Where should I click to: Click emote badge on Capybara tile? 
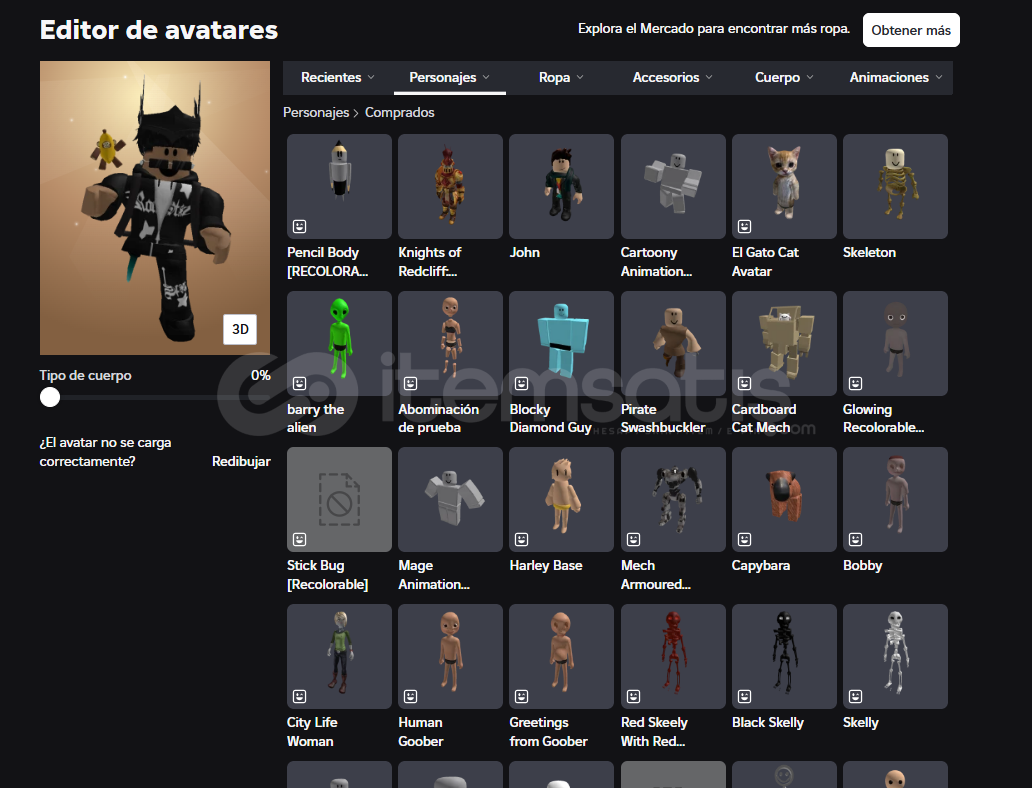pyautogui.click(x=744, y=540)
